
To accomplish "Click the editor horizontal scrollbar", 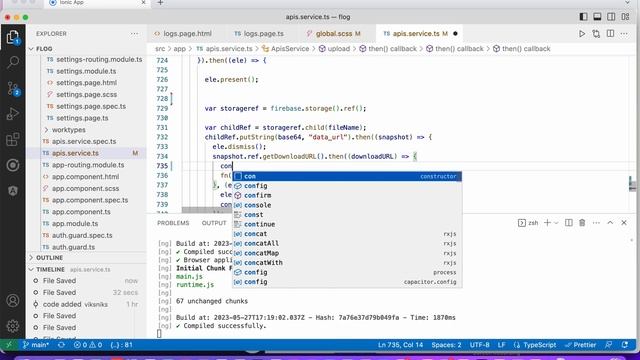I will click(x=207, y=210).
